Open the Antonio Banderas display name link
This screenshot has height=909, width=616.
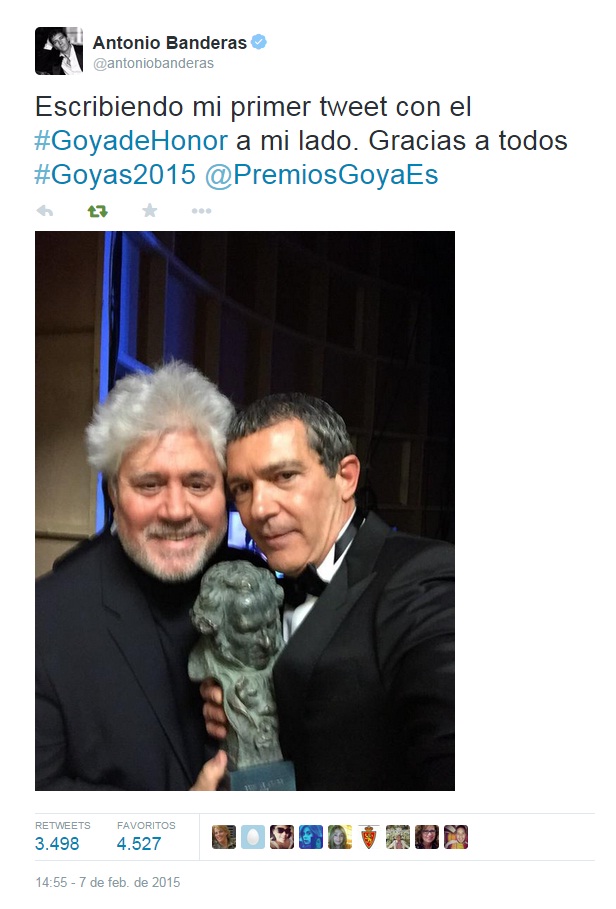(170, 43)
